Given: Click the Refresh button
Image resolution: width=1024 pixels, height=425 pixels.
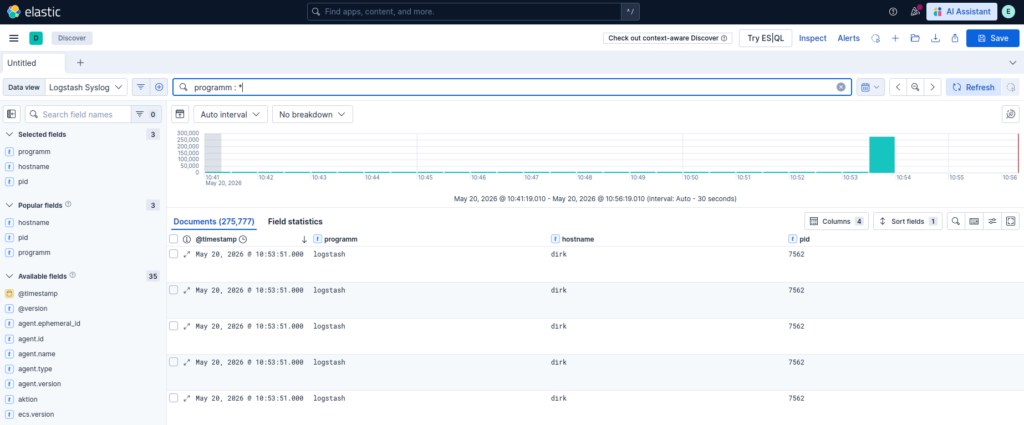Looking at the screenshot, I should tap(974, 87).
